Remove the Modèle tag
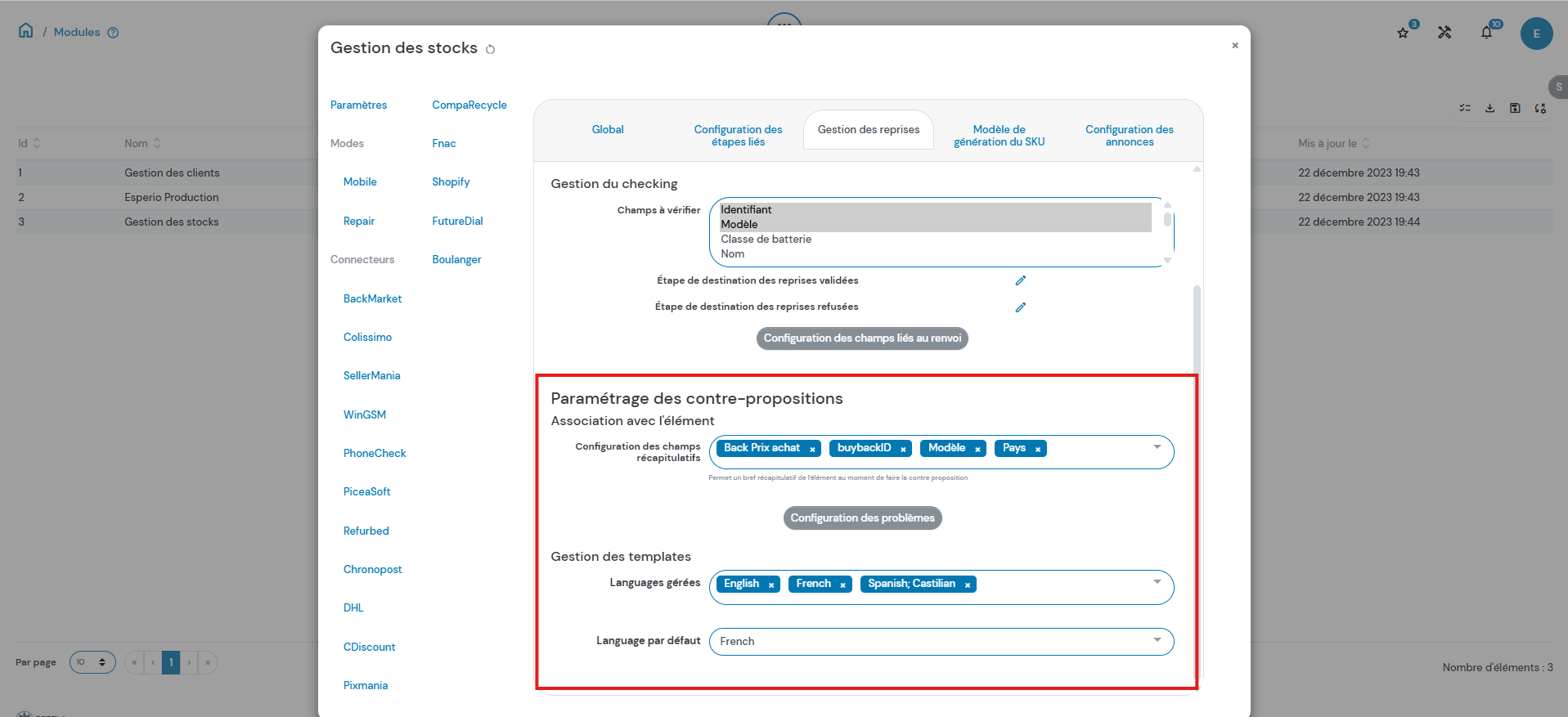 tap(977, 449)
